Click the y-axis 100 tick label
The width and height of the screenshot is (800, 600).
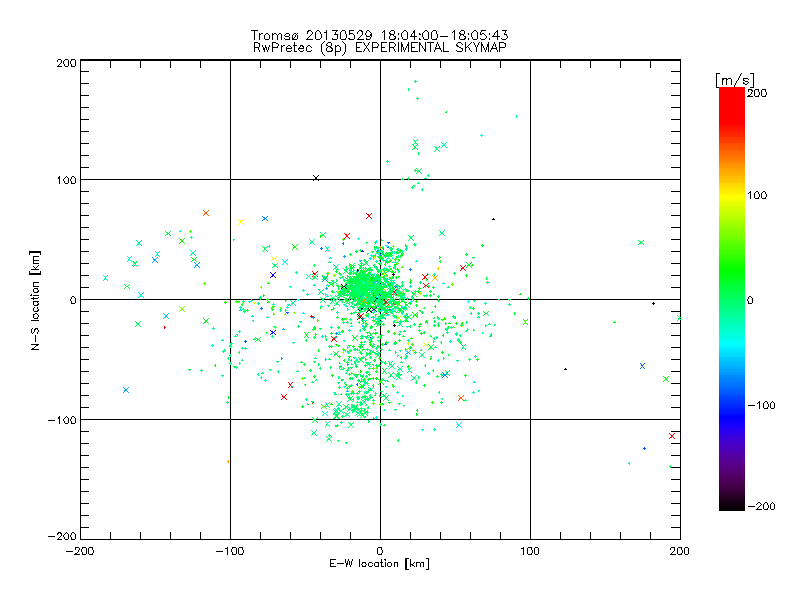tap(66, 180)
